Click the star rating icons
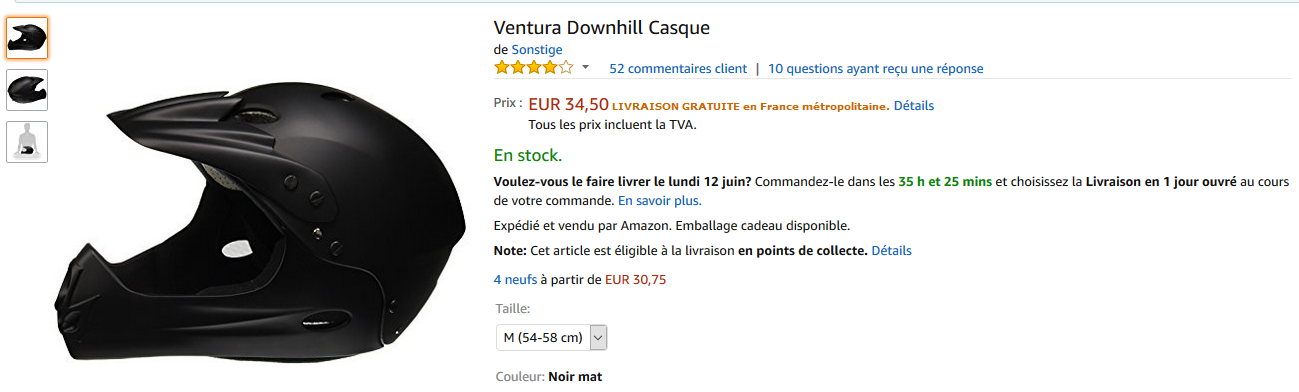1299x392 pixels. [534, 68]
